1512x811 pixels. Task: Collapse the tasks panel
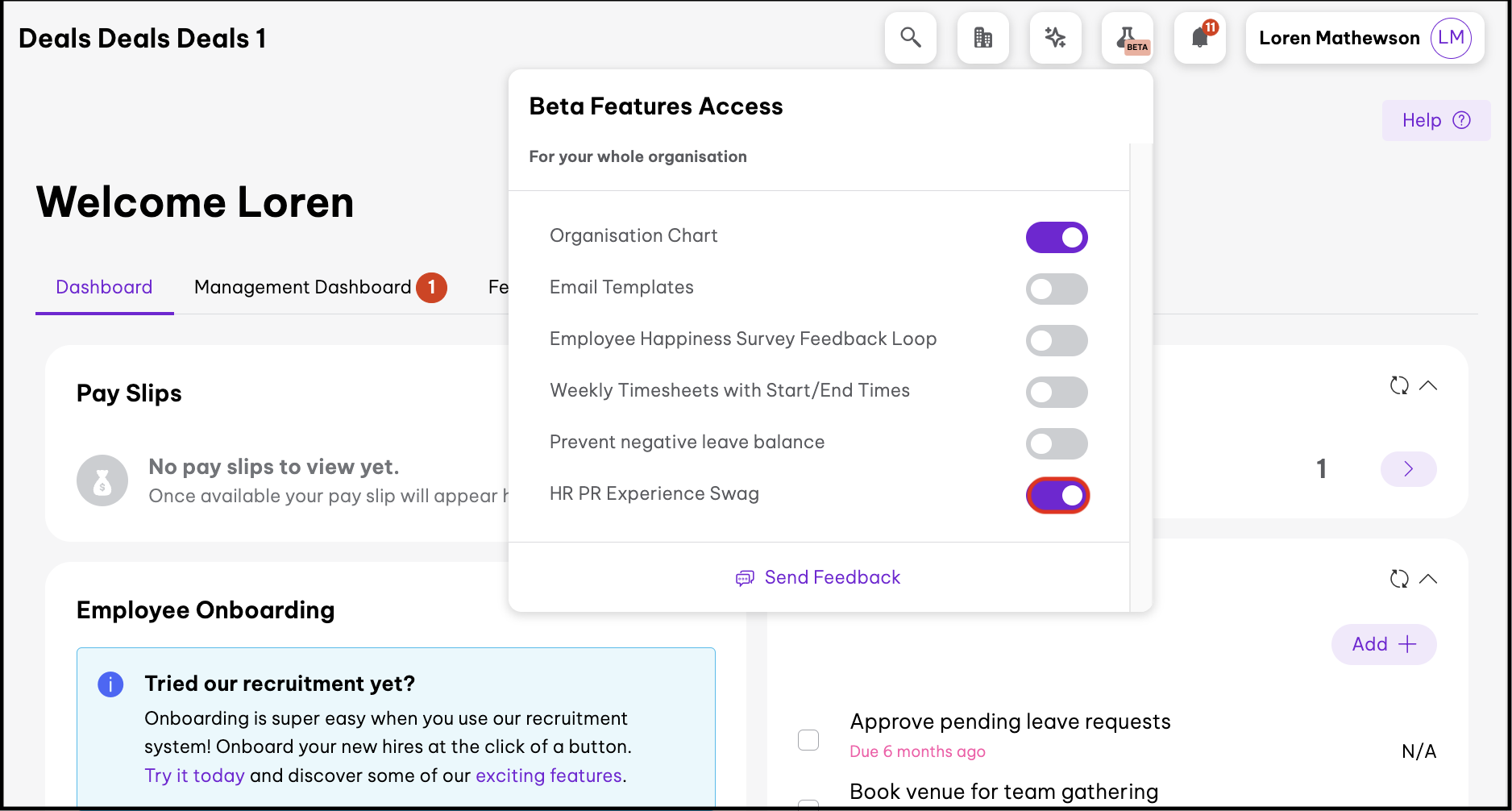point(1430,579)
